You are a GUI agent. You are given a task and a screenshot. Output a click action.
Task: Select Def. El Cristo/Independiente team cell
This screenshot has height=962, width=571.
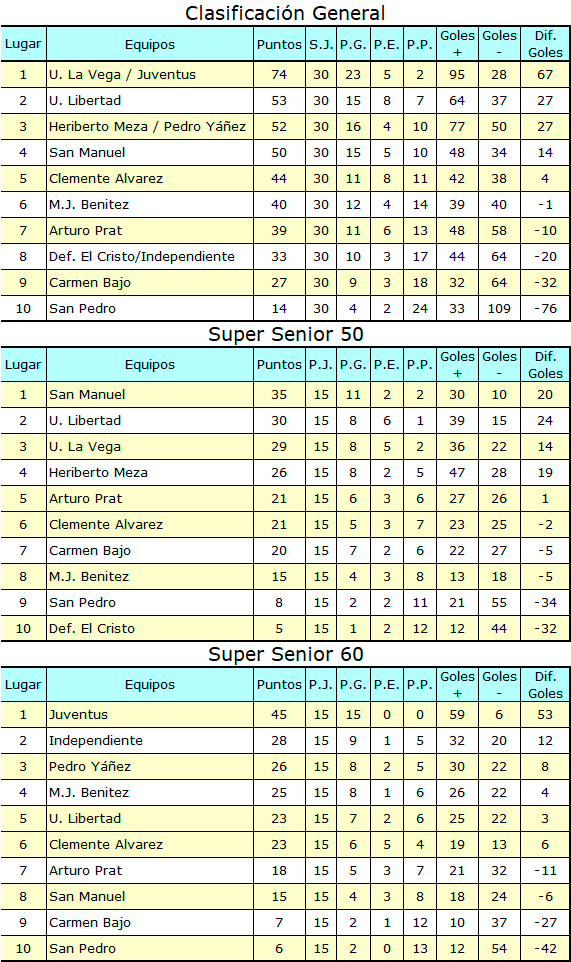tap(150, 256)
